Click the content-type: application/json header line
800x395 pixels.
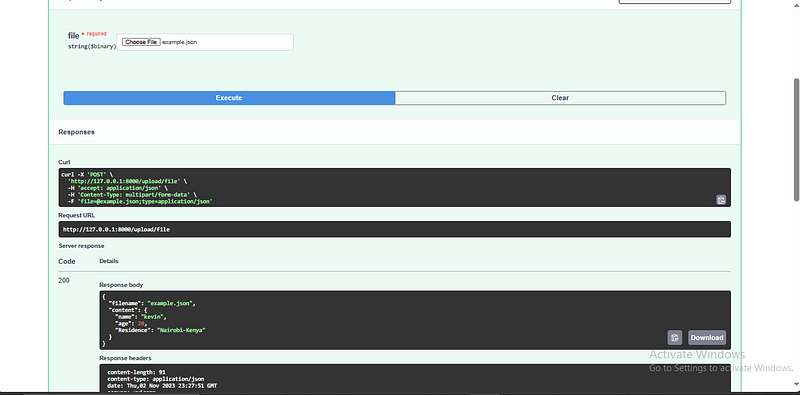[156, 379]
